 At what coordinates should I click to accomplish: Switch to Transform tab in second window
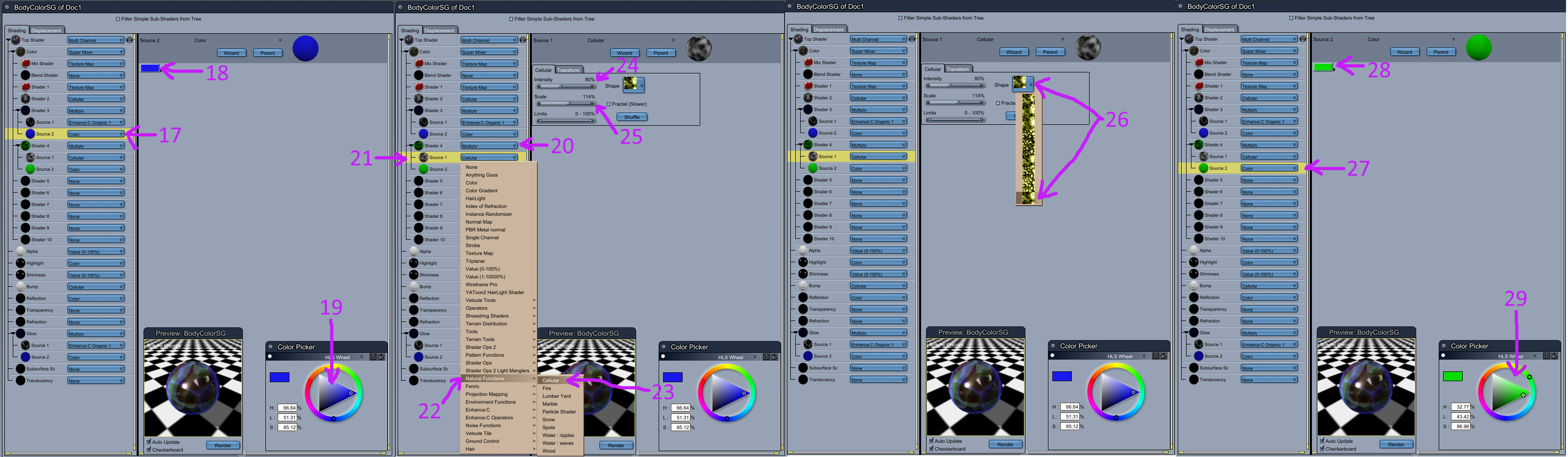tap(569, 70)
